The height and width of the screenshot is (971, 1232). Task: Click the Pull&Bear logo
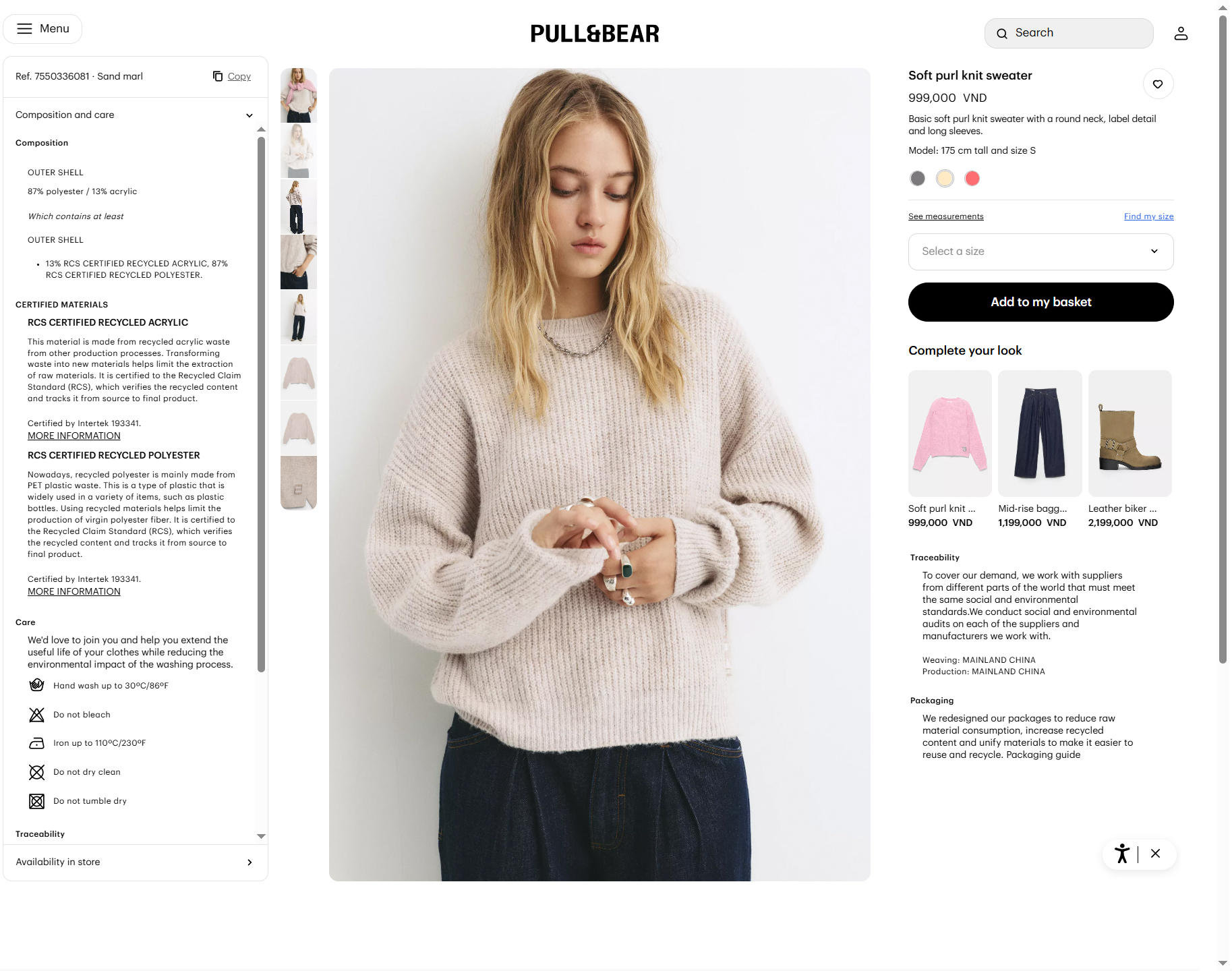(x=595, y=34)
